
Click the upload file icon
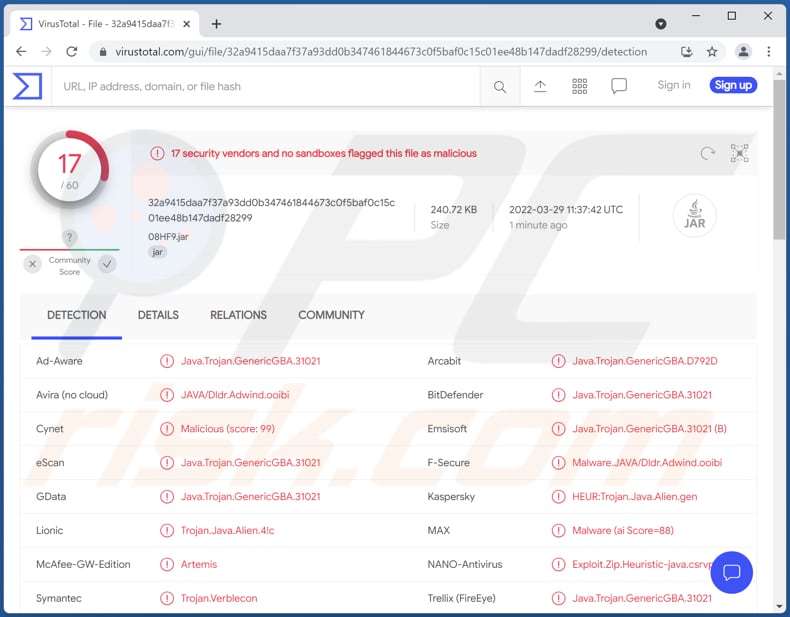540,87
